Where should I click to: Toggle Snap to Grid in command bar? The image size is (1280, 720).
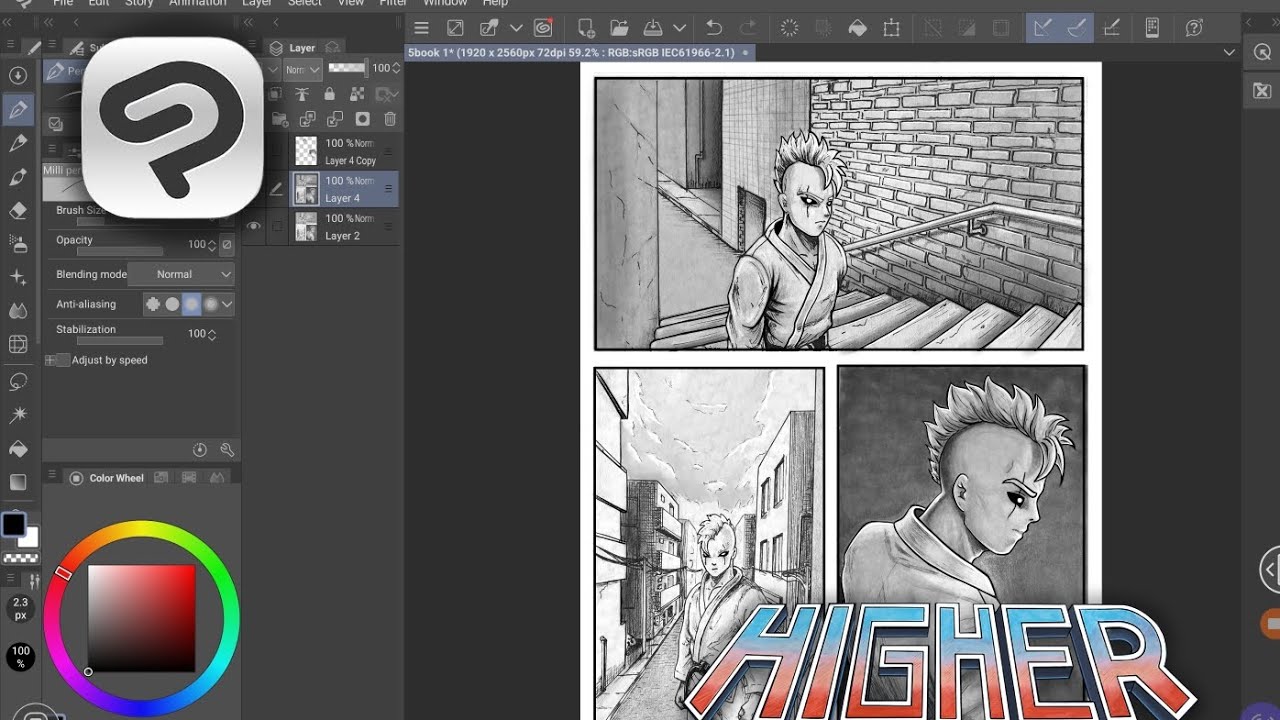[x=1111, y=28]
